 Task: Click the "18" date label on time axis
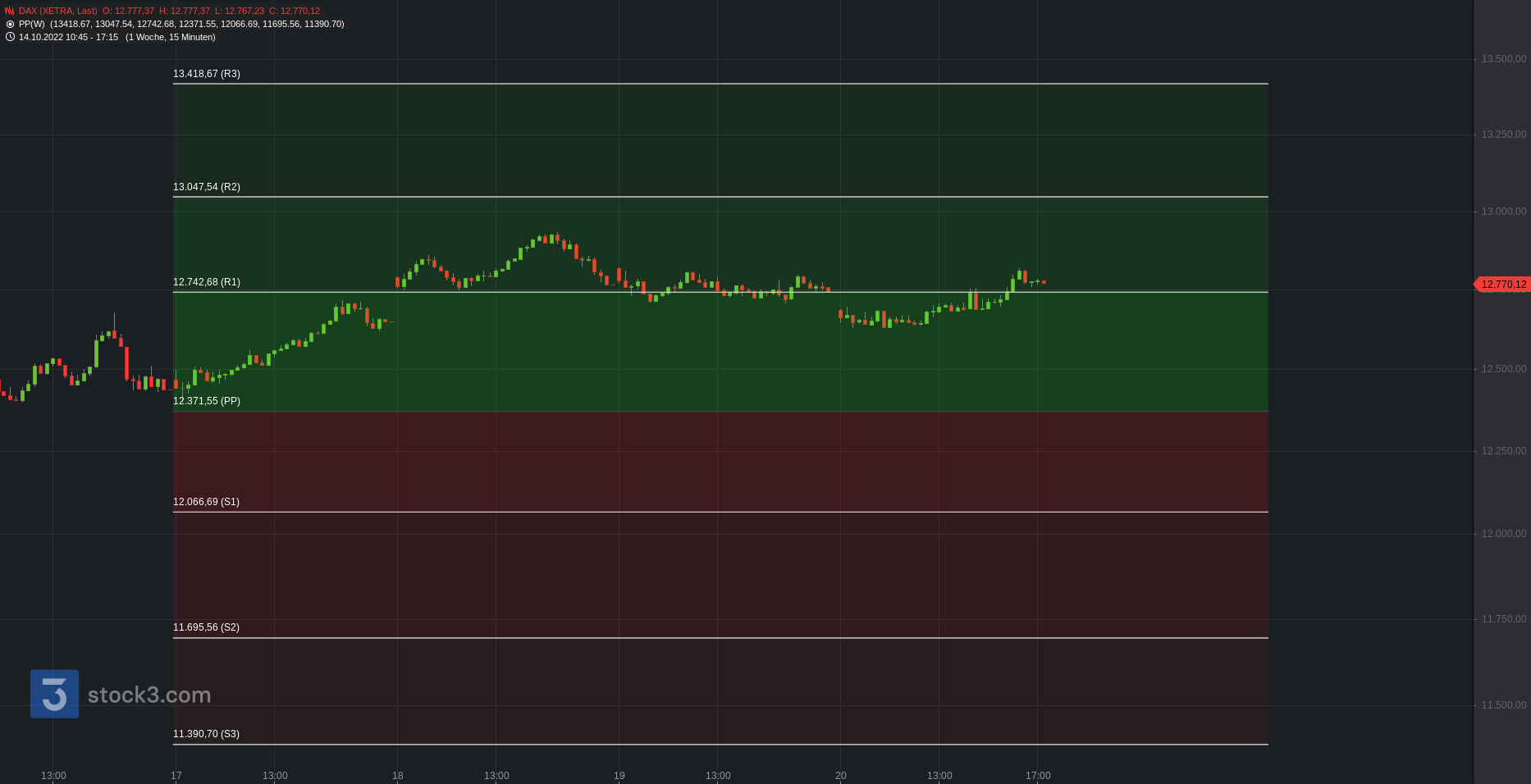398,776
